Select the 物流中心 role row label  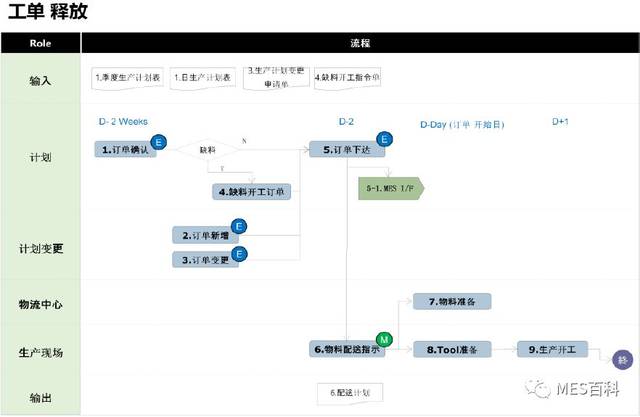[41, 304]
